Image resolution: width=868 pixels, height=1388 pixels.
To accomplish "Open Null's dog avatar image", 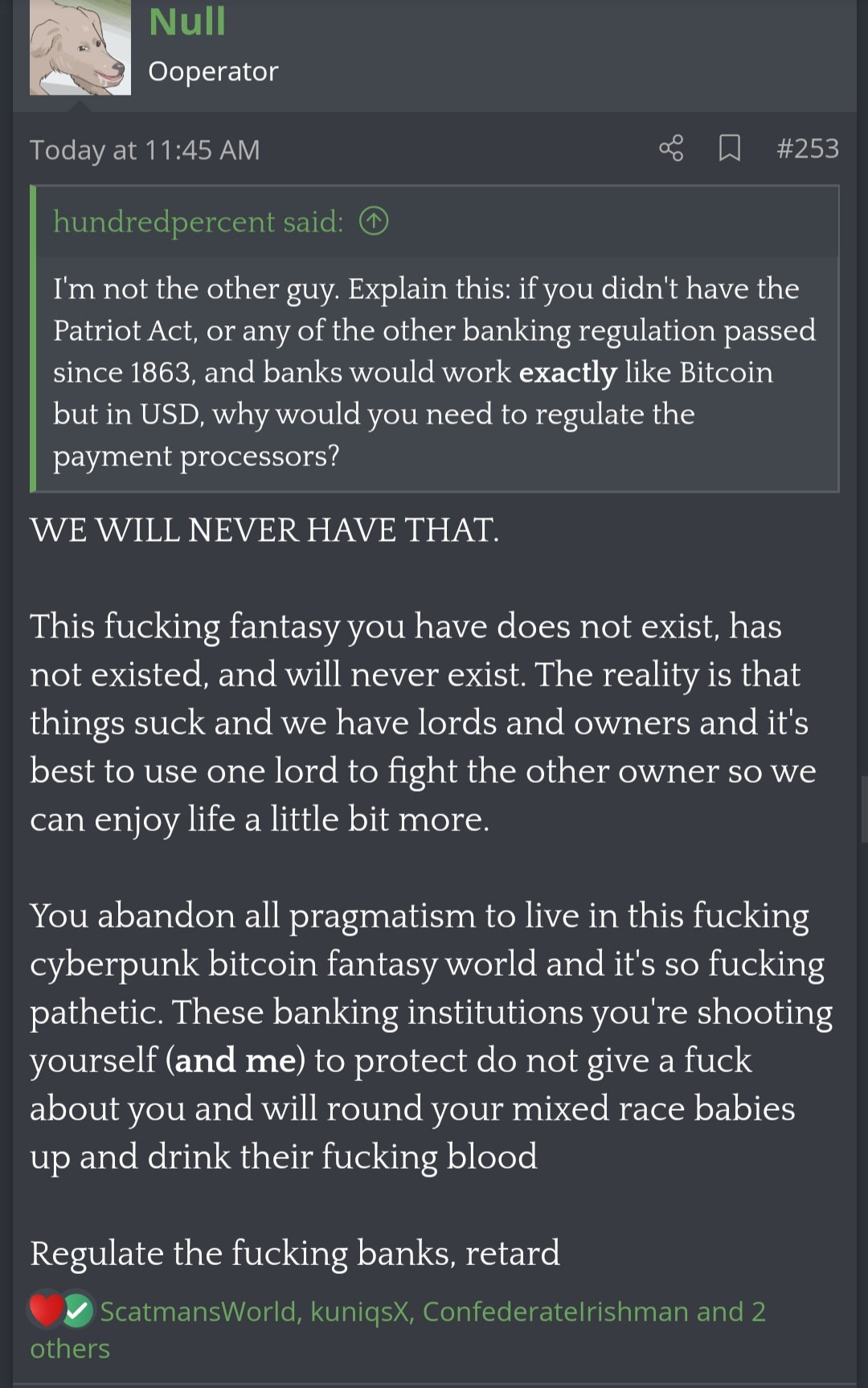I will (80, 47).
